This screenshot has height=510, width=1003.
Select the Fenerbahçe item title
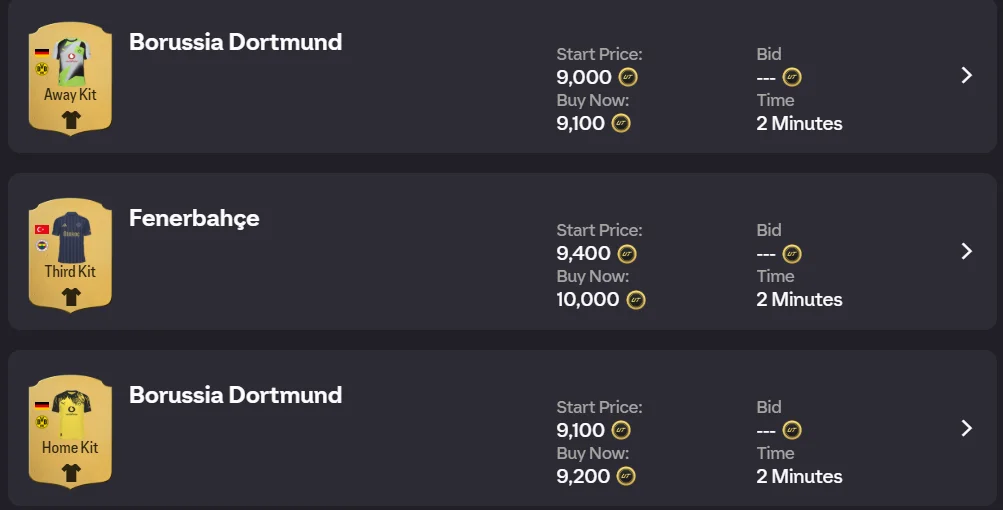pyautogui.click(x=194, y=218)
